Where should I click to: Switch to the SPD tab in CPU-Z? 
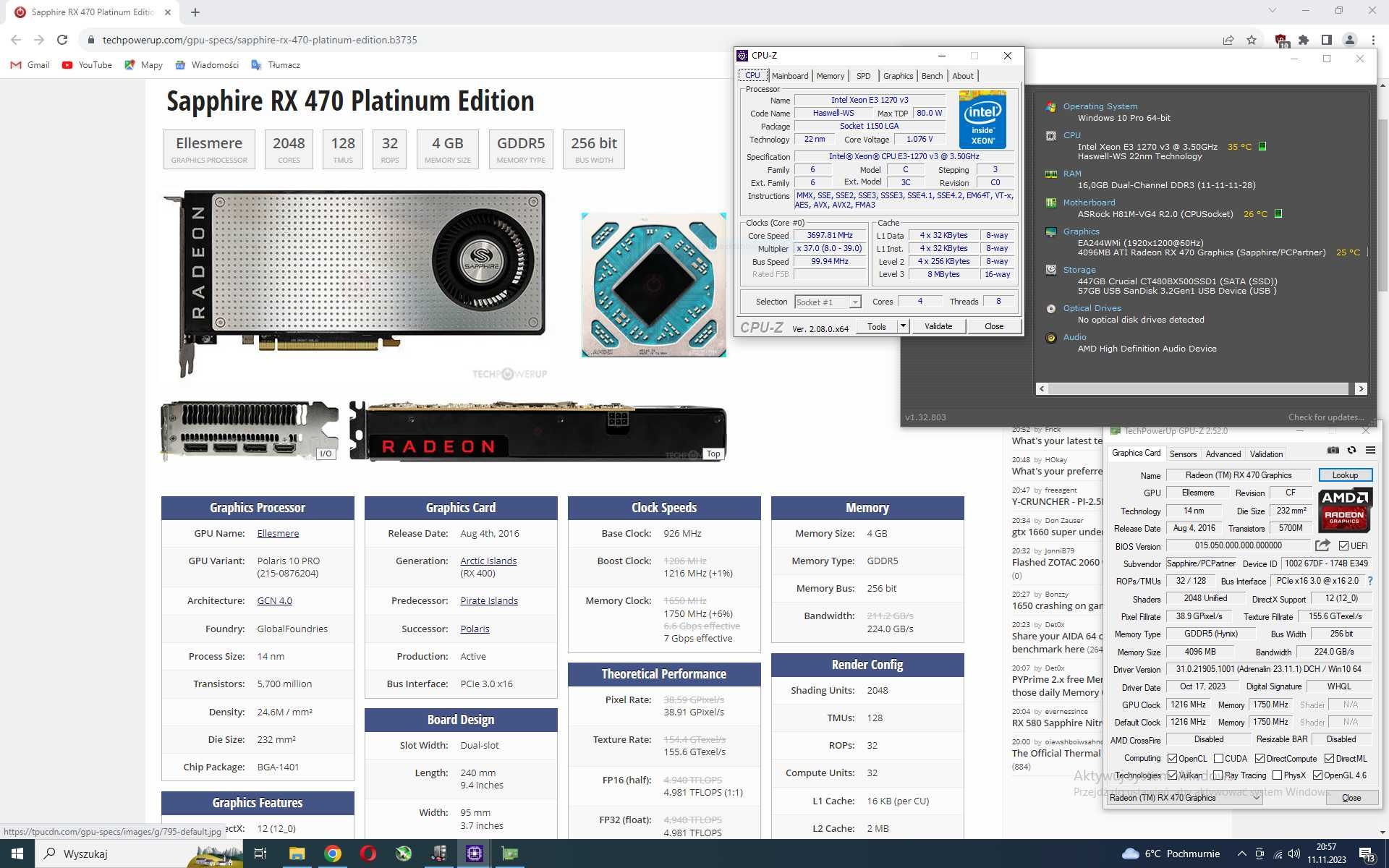[x=864, y=76]
